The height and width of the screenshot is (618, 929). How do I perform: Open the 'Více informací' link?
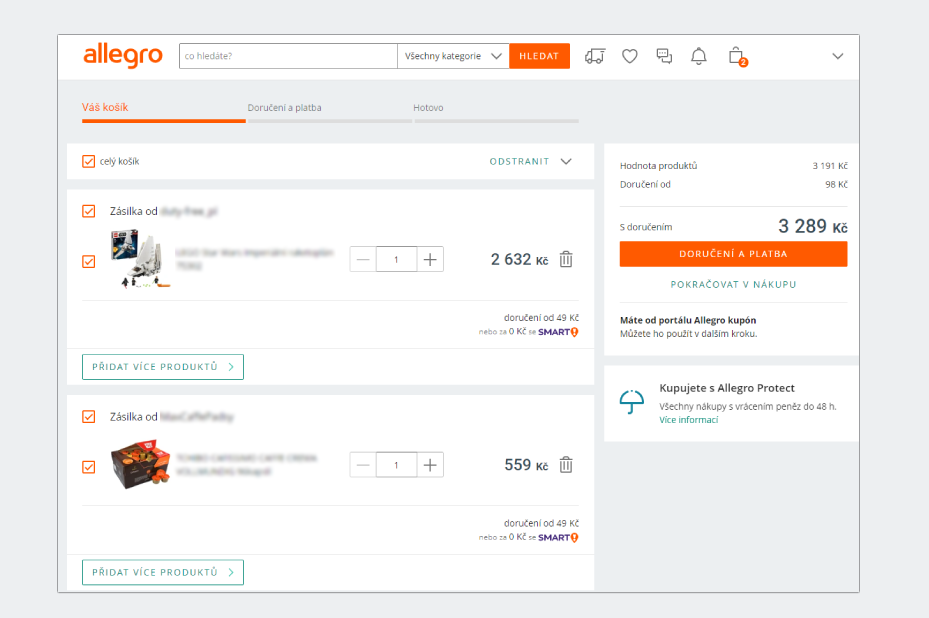click(x=688, y=420)
